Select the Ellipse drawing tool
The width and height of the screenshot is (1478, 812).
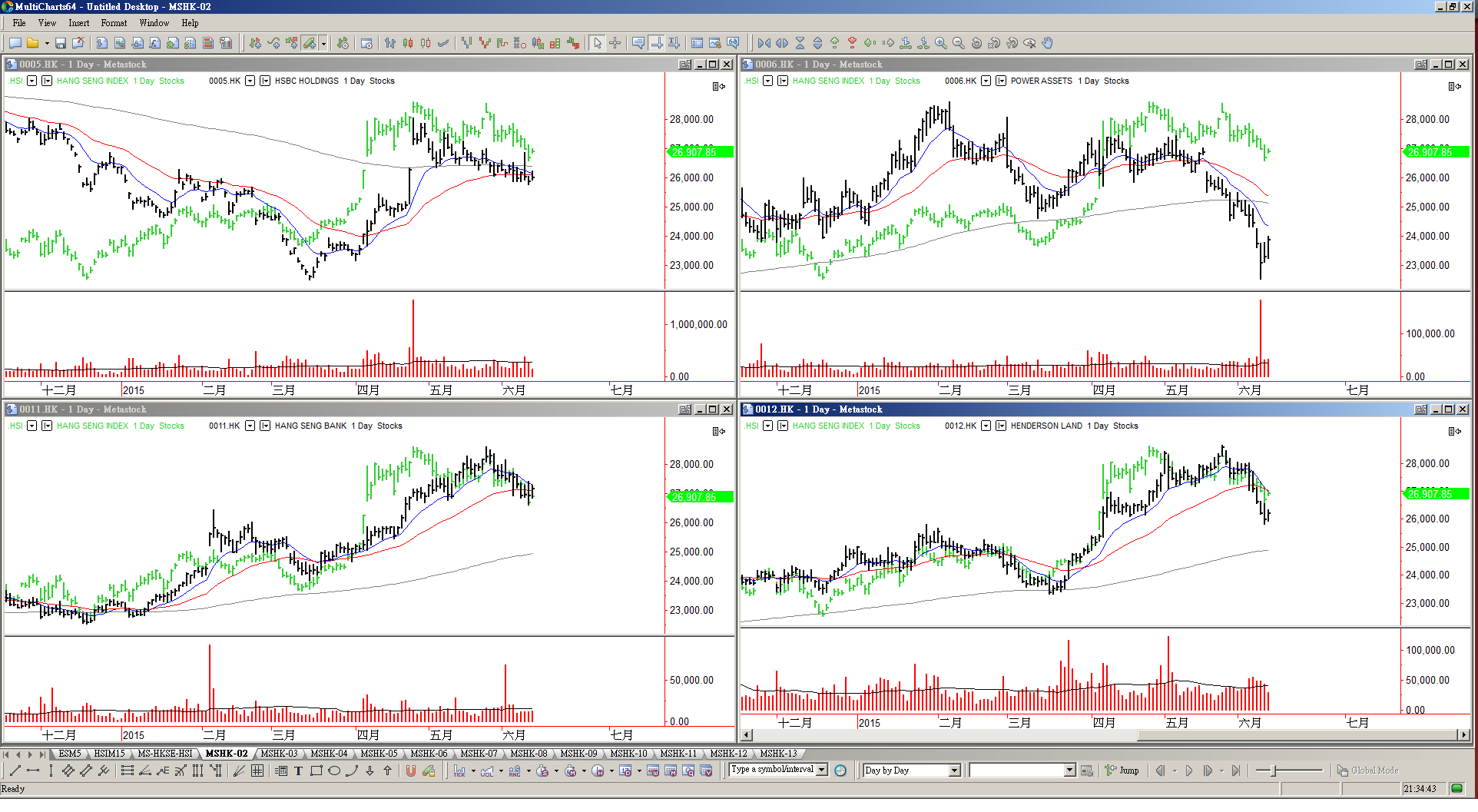tap(333, 771)
